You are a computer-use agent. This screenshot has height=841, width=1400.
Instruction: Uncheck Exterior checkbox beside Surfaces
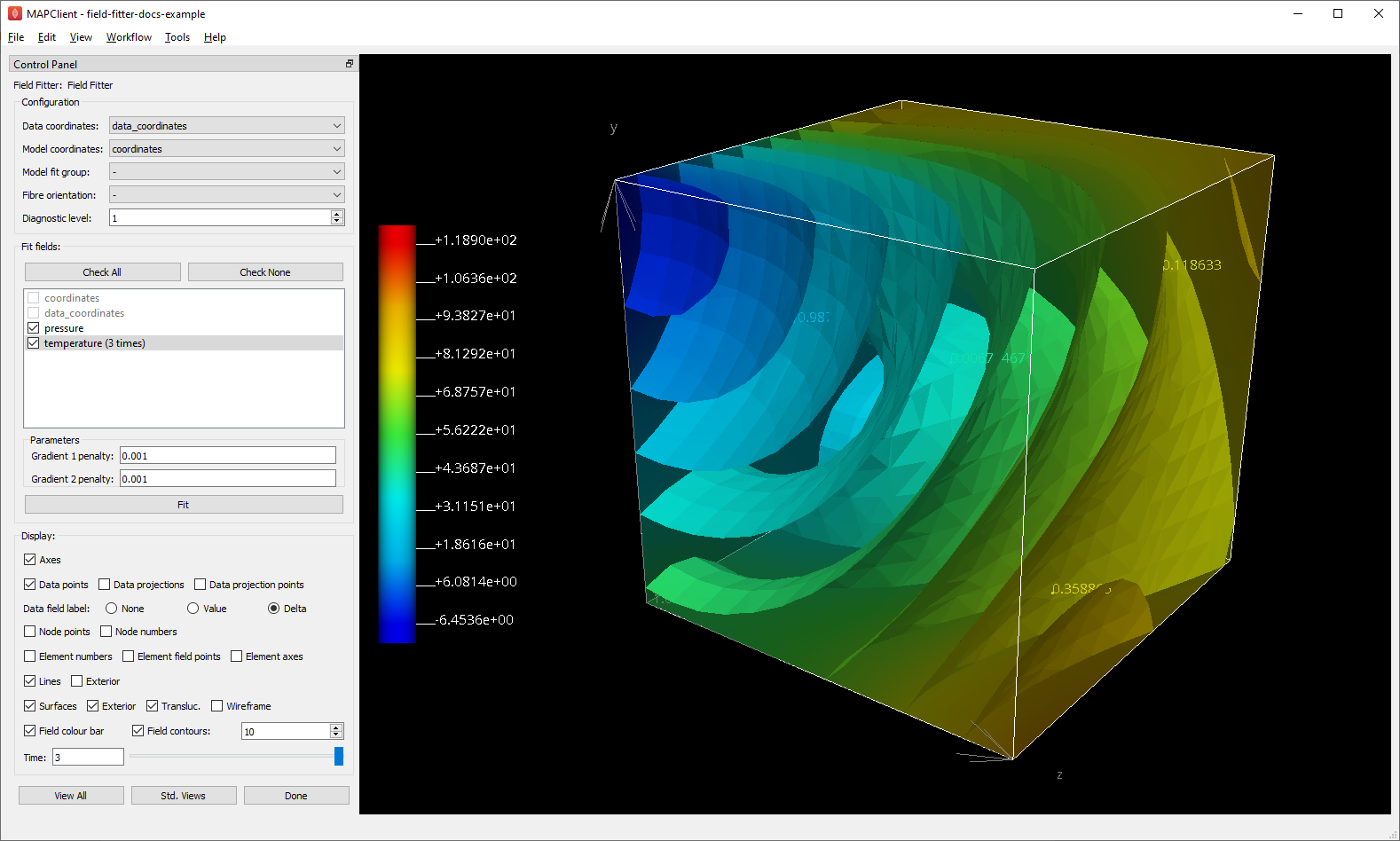point(93,706)
